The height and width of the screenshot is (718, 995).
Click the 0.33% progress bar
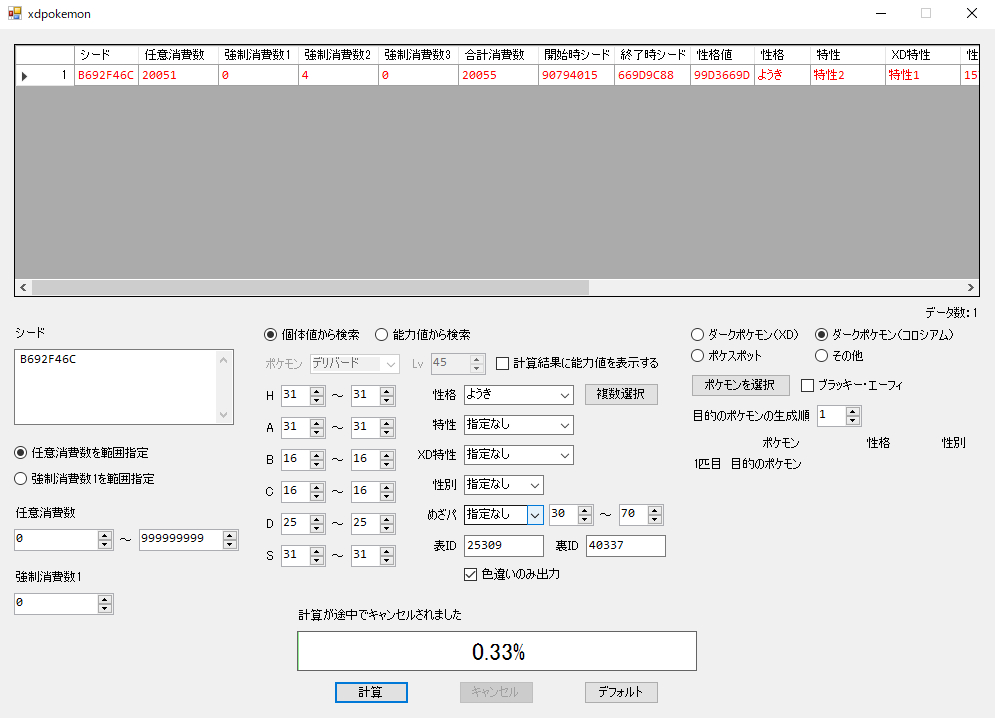pos(497,651)
